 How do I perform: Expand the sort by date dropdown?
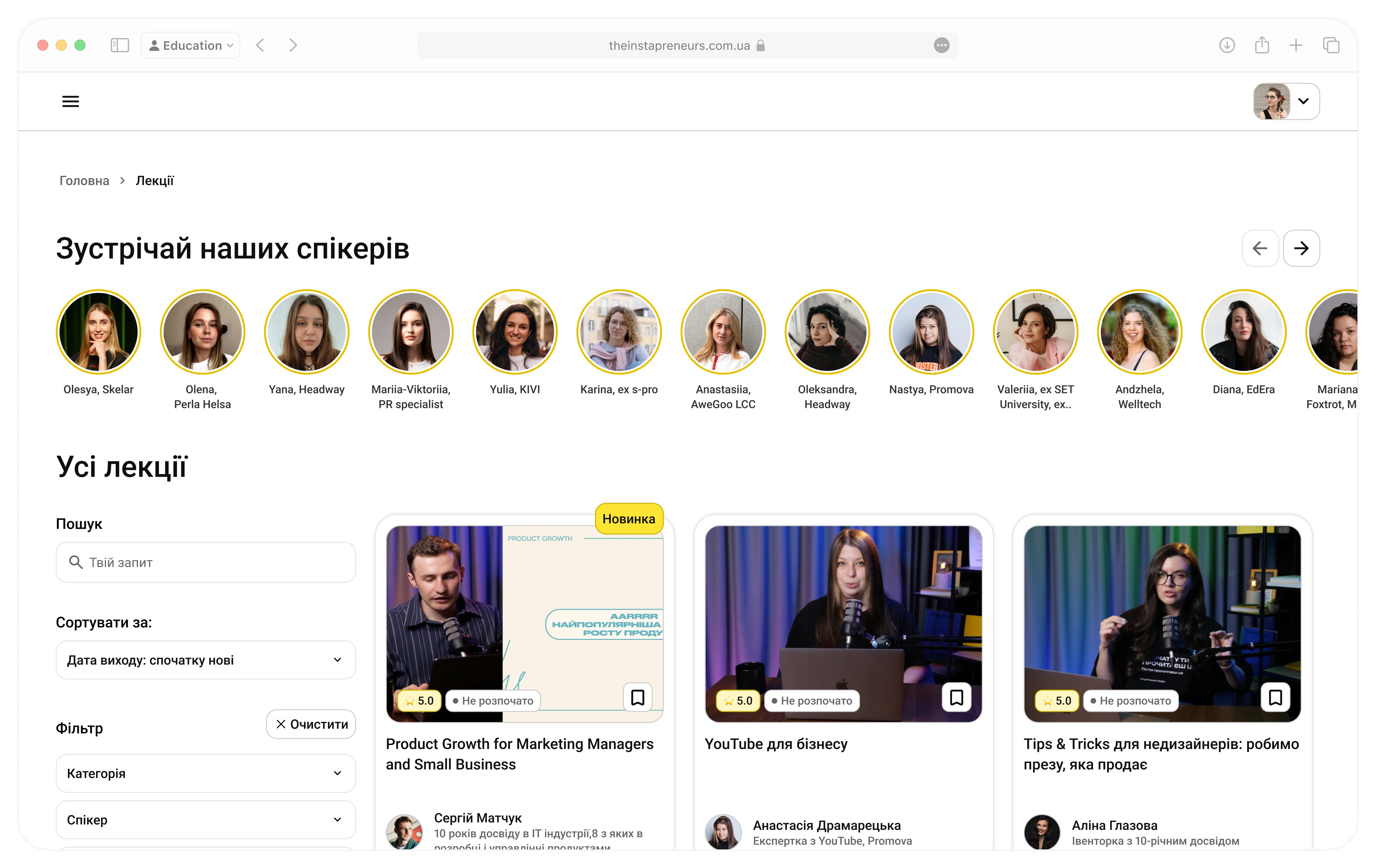pos(206,660)
